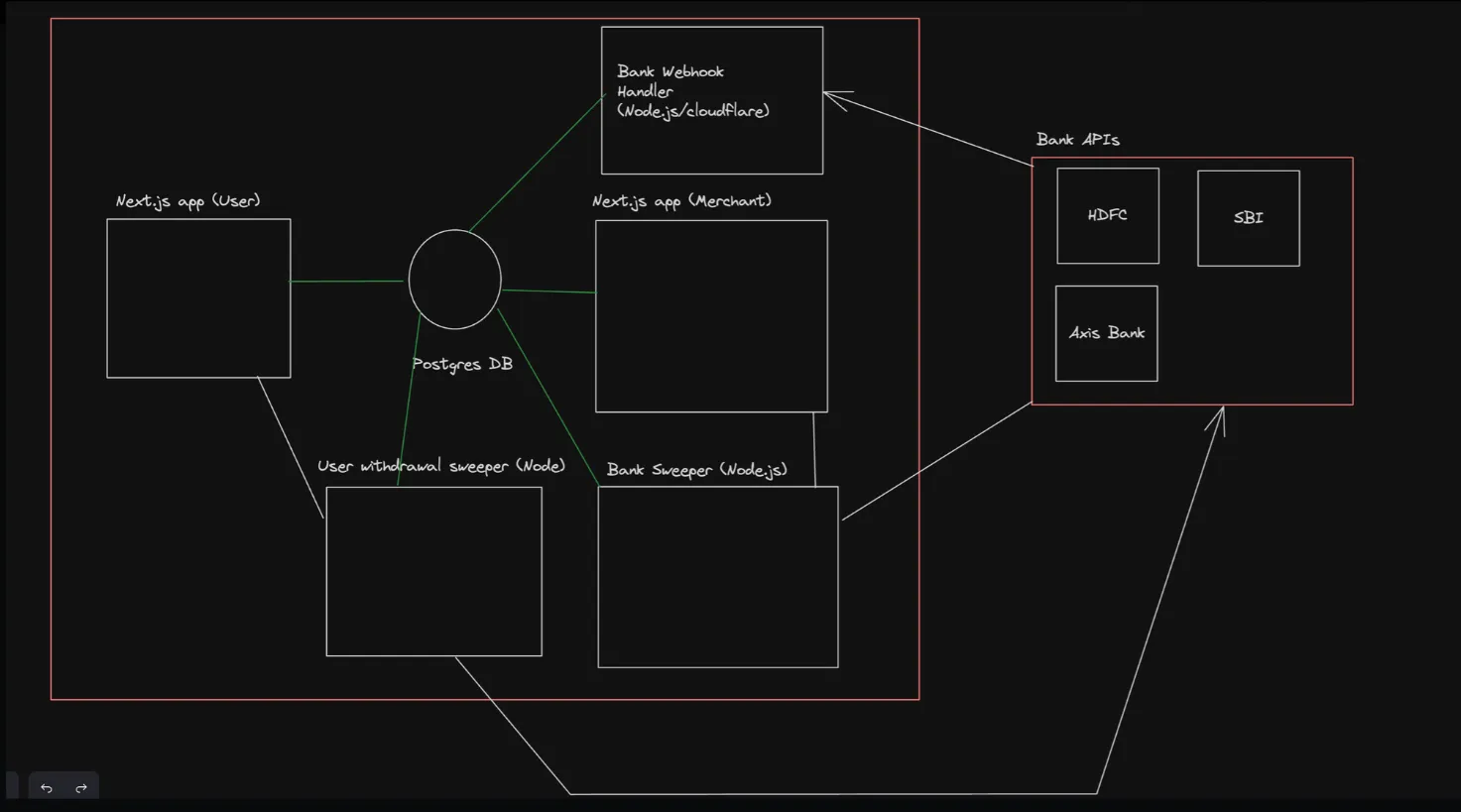
Task: Click the "Next.js app (User)" label
Action: click(x=187, y=201)
